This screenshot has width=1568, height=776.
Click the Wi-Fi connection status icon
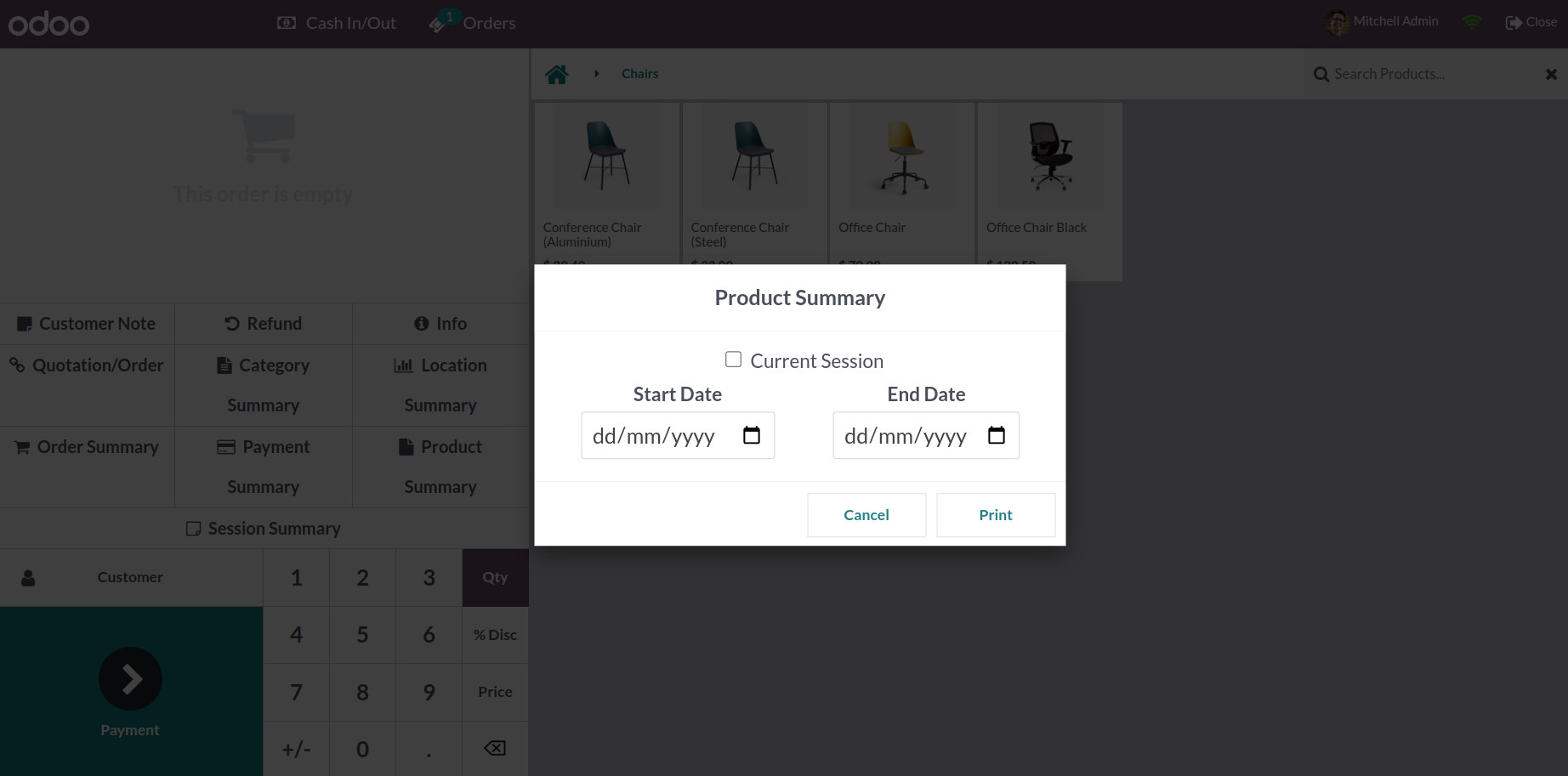[x=1472, y=23]
